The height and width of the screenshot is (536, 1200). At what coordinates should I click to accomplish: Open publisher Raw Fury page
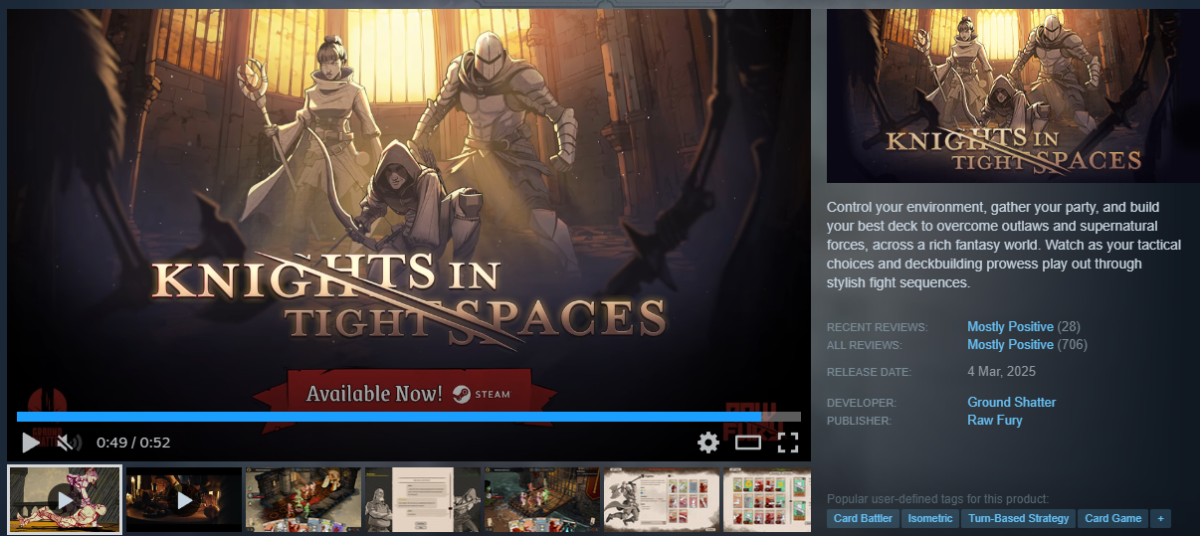[x=994, y=421]
